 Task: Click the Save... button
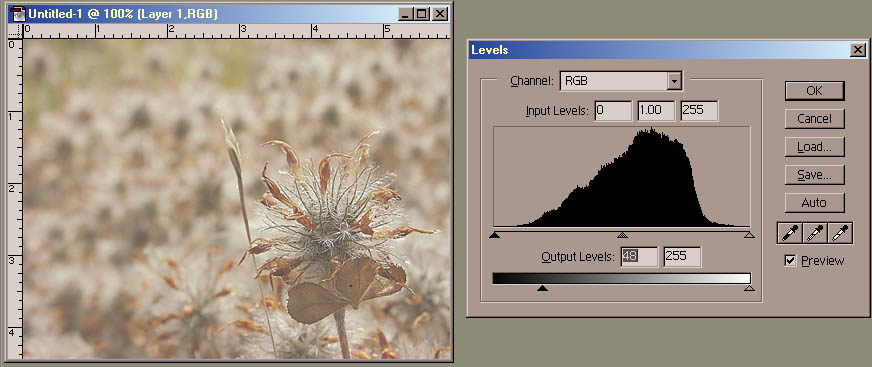pos(814,175)
